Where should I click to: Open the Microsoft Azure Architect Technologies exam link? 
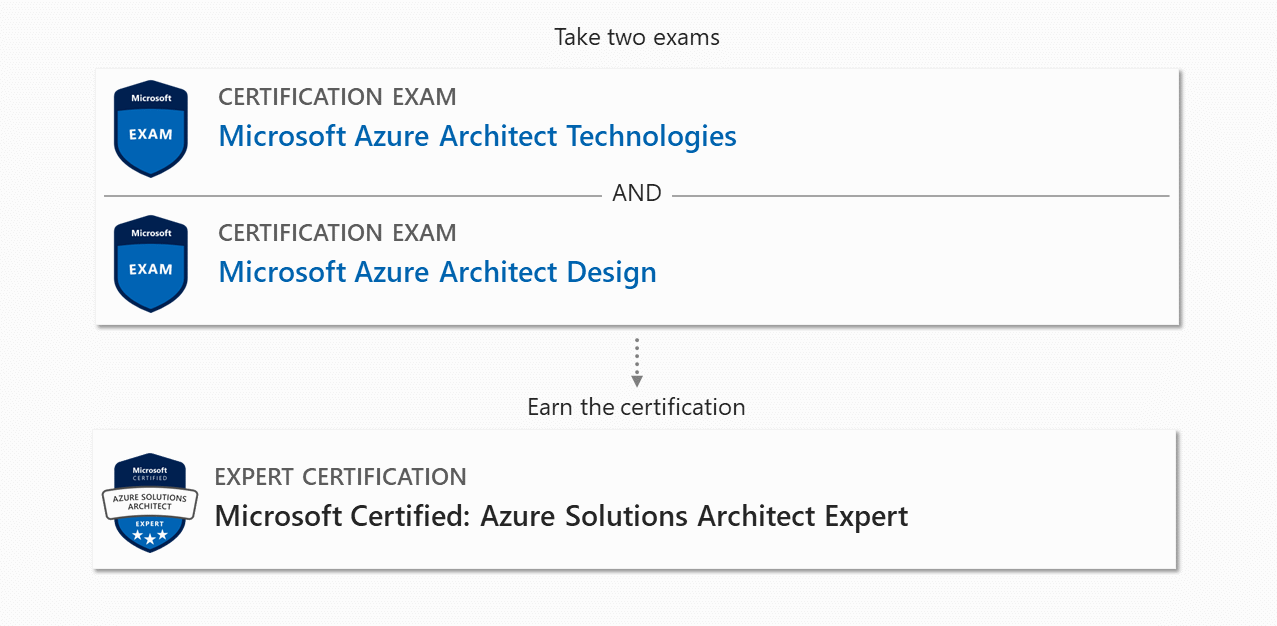click(477, 136)
